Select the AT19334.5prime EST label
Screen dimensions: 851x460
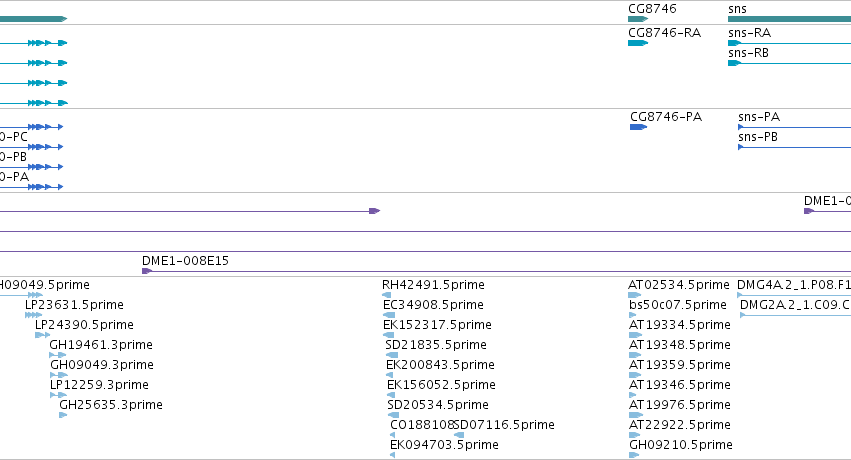[x=680, y=325]
